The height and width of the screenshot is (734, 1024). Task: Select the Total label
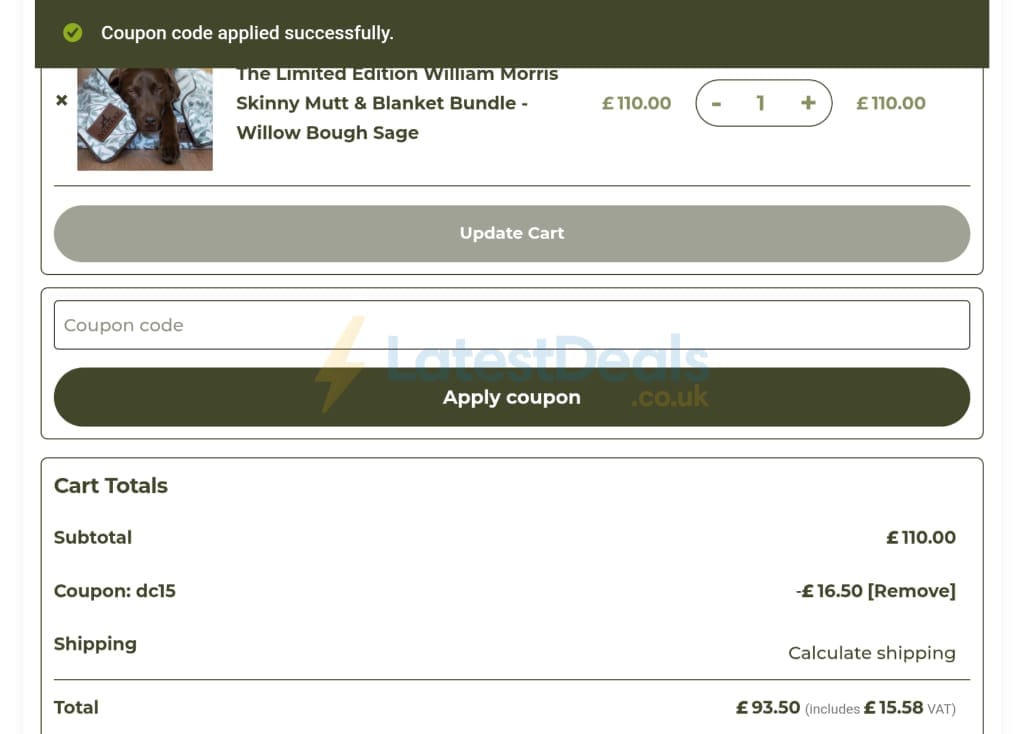point(76,707)
